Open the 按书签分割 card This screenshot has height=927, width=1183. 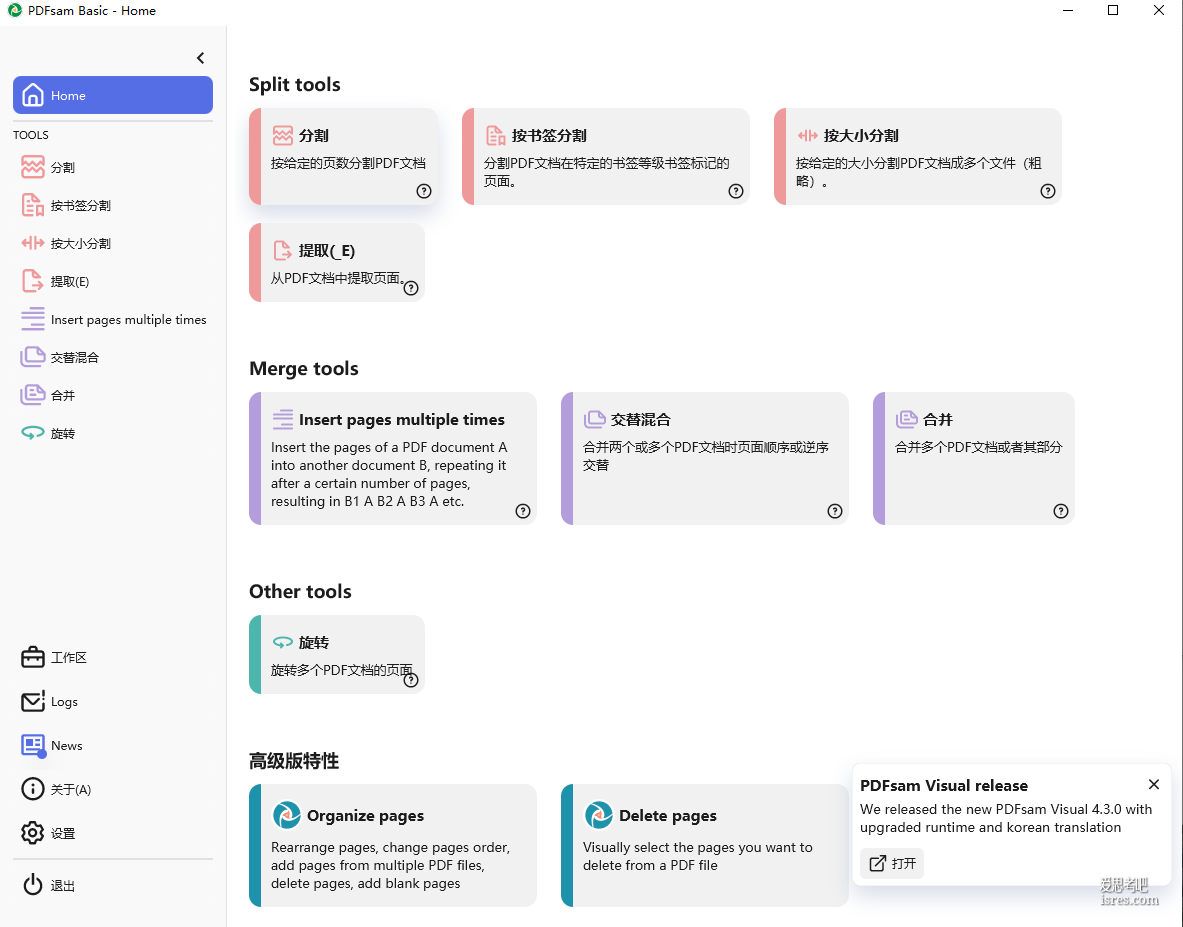[x=606, y=156]
